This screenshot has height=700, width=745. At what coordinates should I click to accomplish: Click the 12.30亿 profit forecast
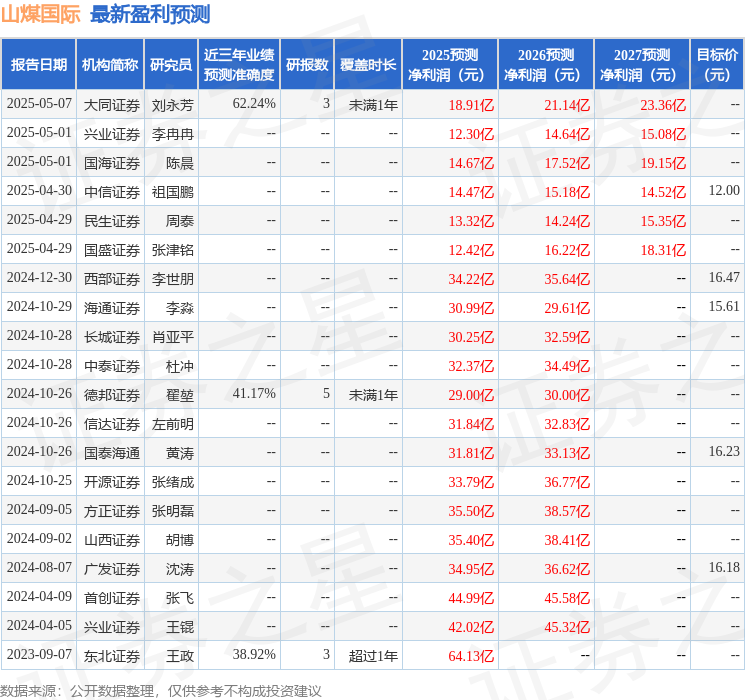(471, 134)
